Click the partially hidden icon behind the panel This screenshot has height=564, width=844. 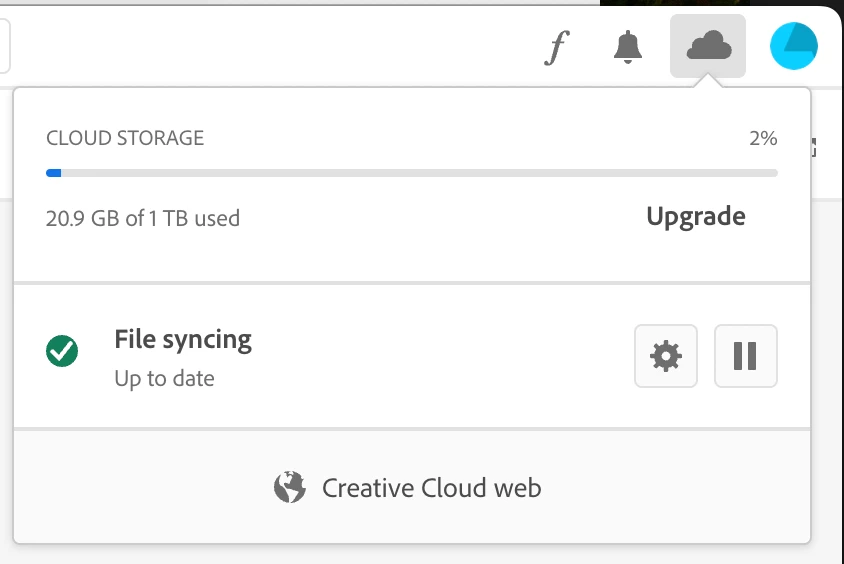tap(814, 148)
